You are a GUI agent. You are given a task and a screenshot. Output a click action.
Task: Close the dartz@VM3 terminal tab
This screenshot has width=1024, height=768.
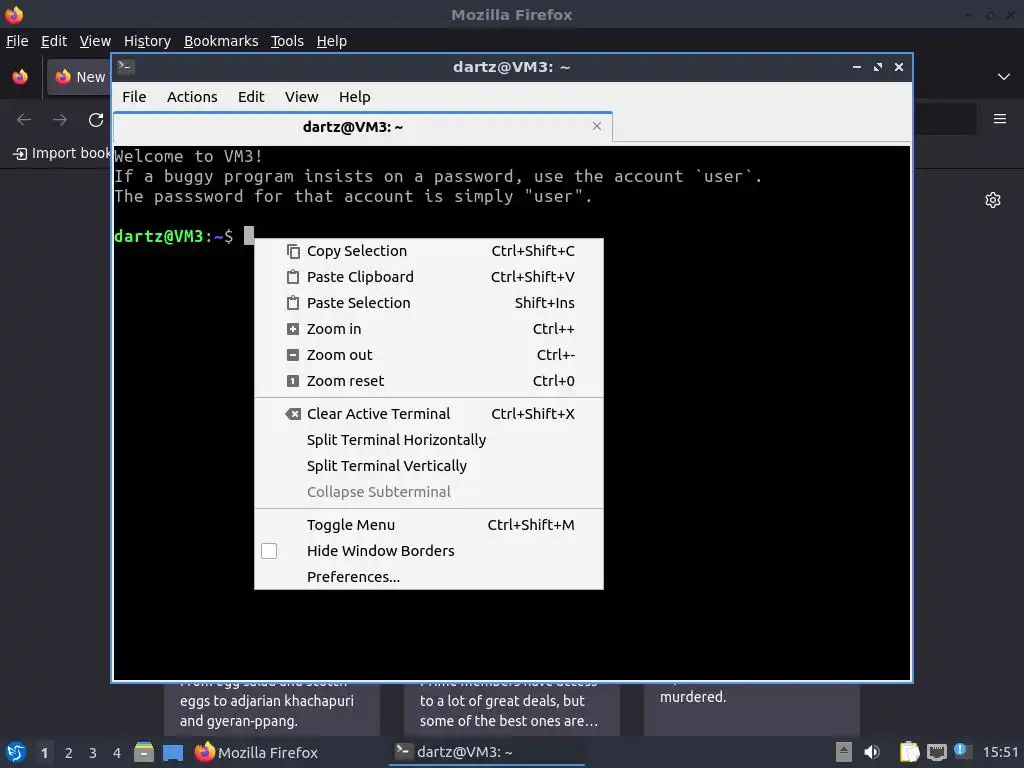click(x=596, y=126)
